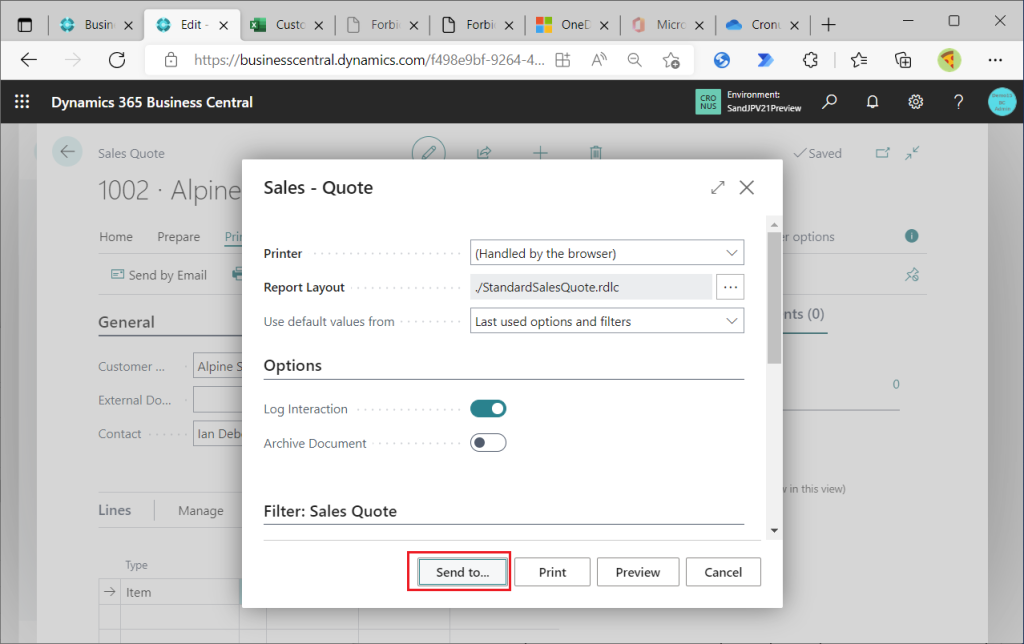Viewport: 1024px width, 644px height.
Task: Open the Manage menu in Lines
Action: [200, 511]
